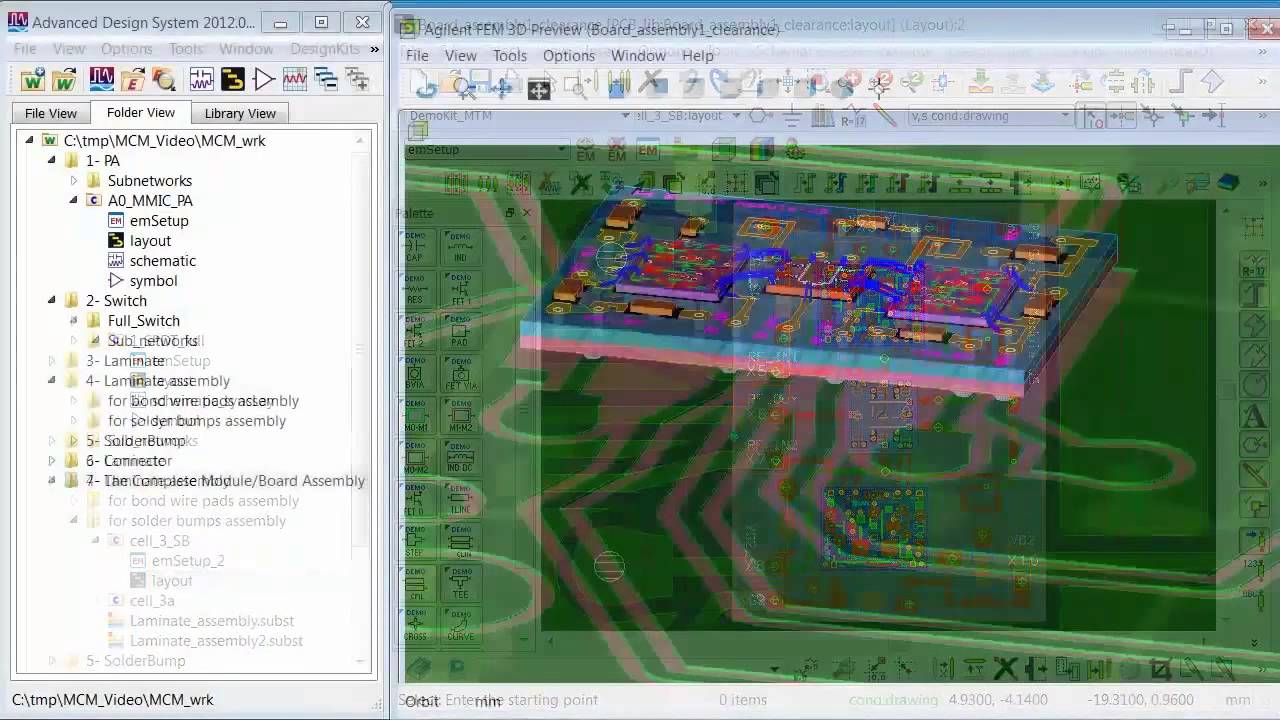The image size is (1280, 720).
Task: Switch to the Folder View tab
Action: (x=140, y=113)
